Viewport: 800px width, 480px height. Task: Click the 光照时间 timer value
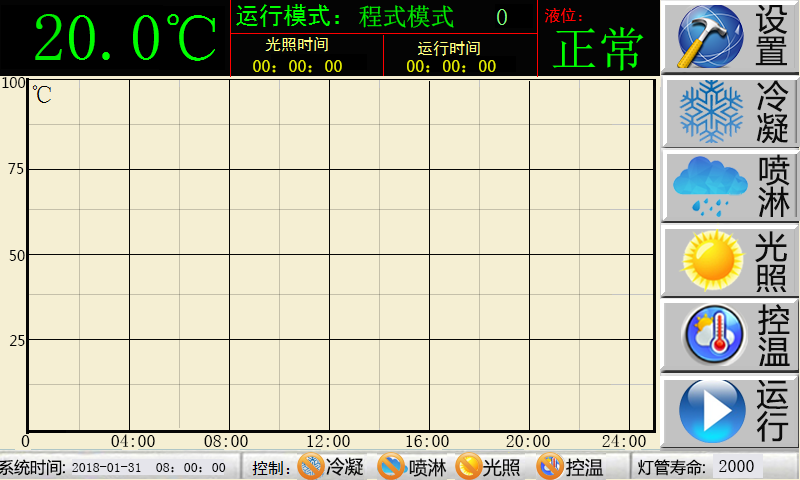pyautogui.click(x=297, y=66)
